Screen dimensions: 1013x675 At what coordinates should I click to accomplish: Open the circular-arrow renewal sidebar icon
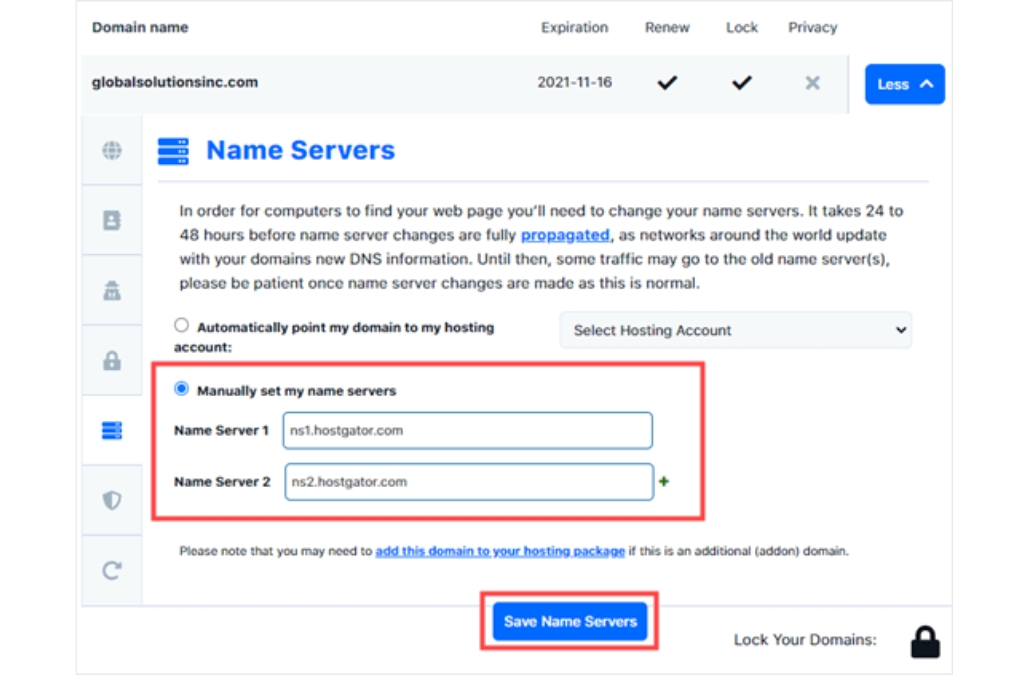pos(112,570)
